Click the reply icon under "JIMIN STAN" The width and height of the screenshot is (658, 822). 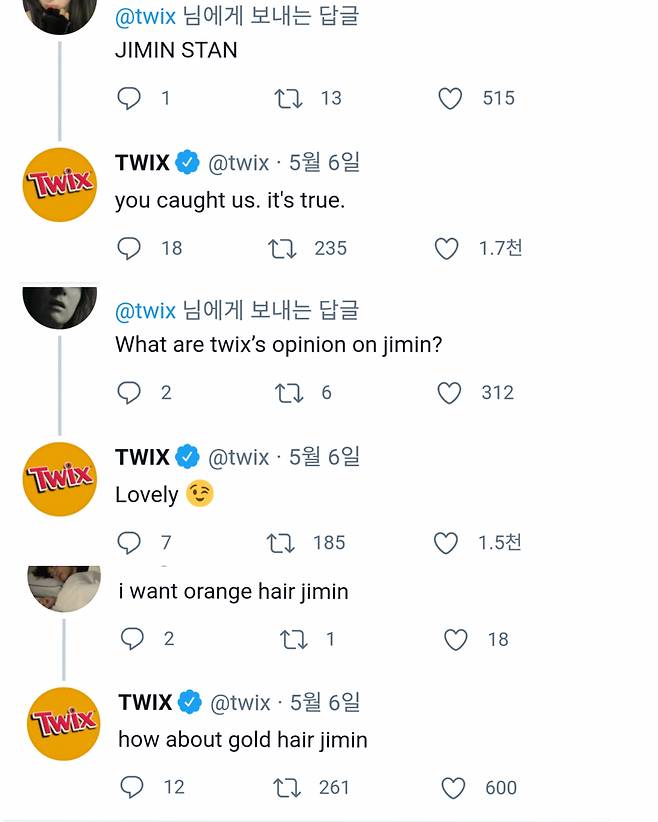click(129, 98)
